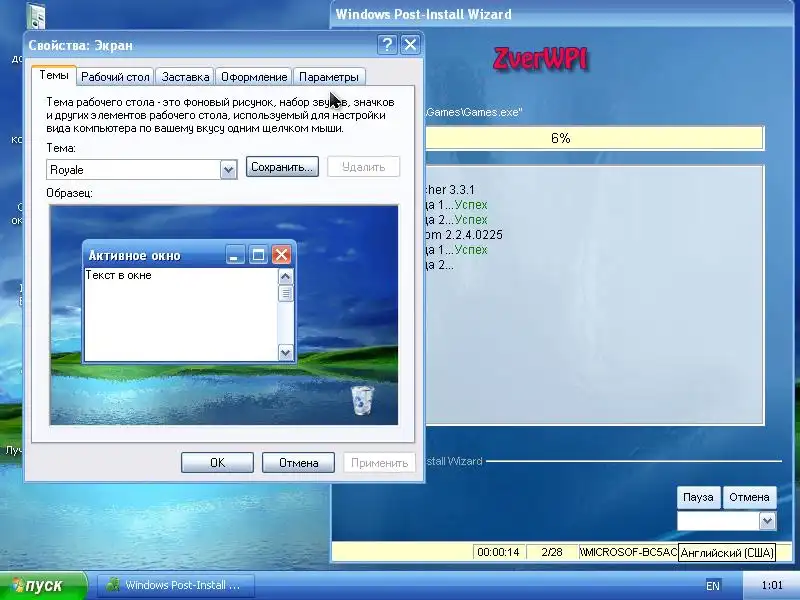Screen dimensions: 800x600
Task: Click the Сохранить... button
Action: coord(282,167)
